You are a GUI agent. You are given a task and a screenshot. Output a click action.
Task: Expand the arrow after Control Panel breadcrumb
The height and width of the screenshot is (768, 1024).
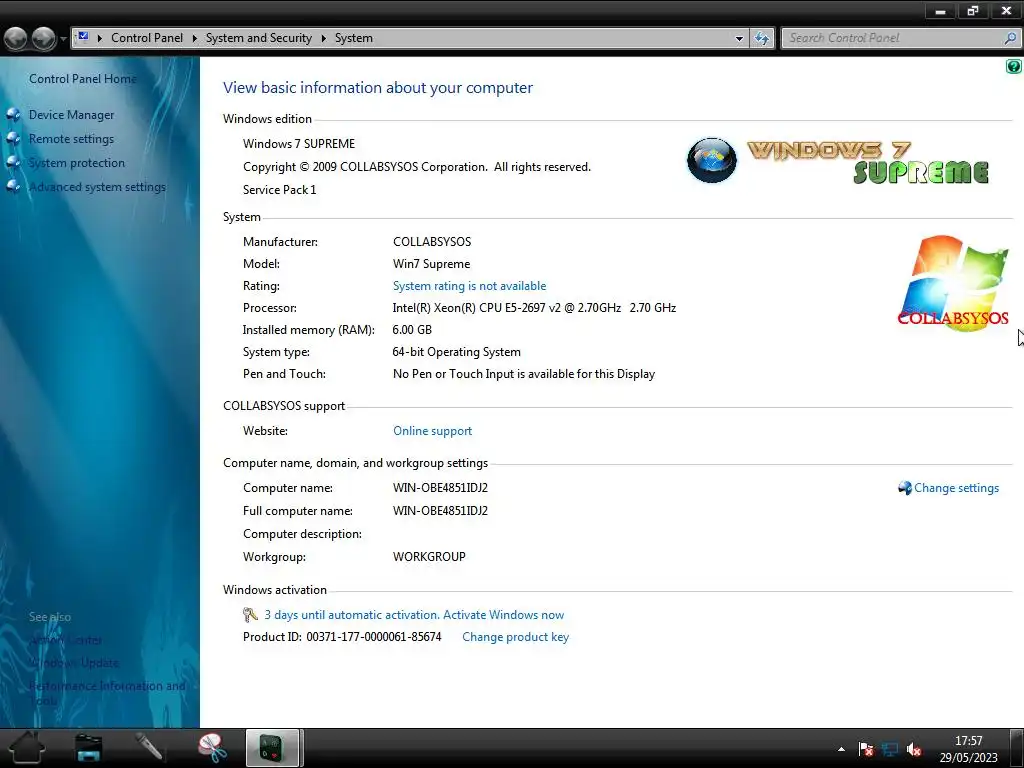click(195, 38)
